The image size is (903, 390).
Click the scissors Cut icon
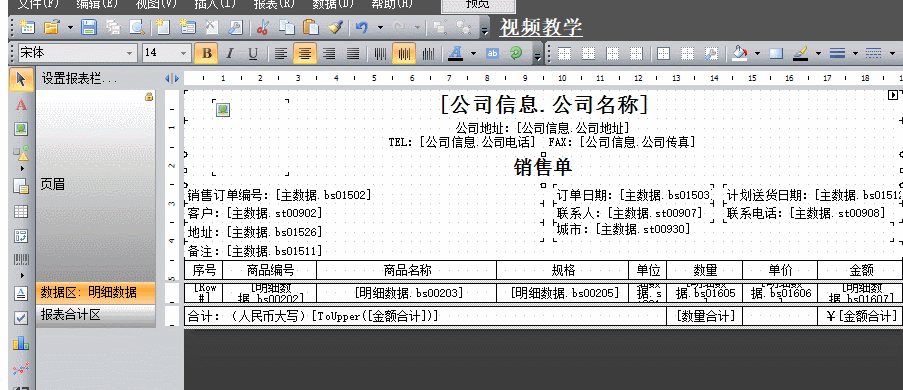263,26
